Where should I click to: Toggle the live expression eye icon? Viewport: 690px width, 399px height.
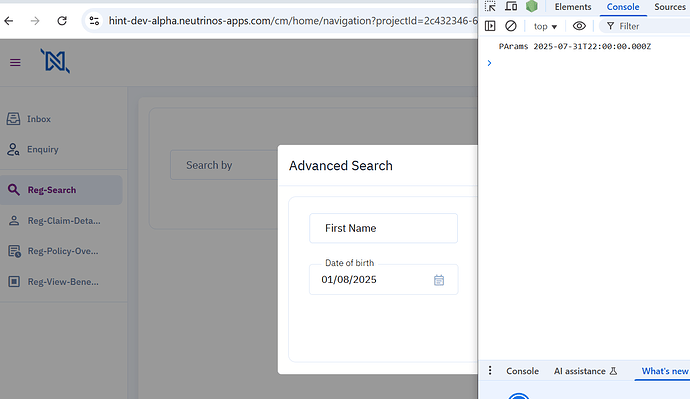point(579,26)
